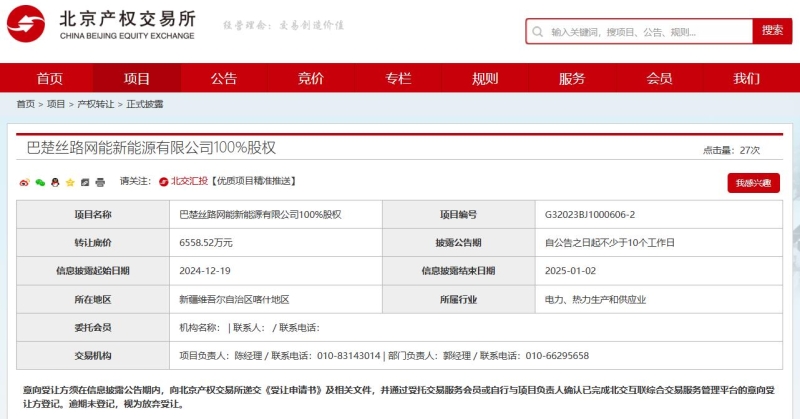800x419 pixels.
Task: Select the 机构名称 联系人 联系电话 row value
Action: [x=249, y=327]
